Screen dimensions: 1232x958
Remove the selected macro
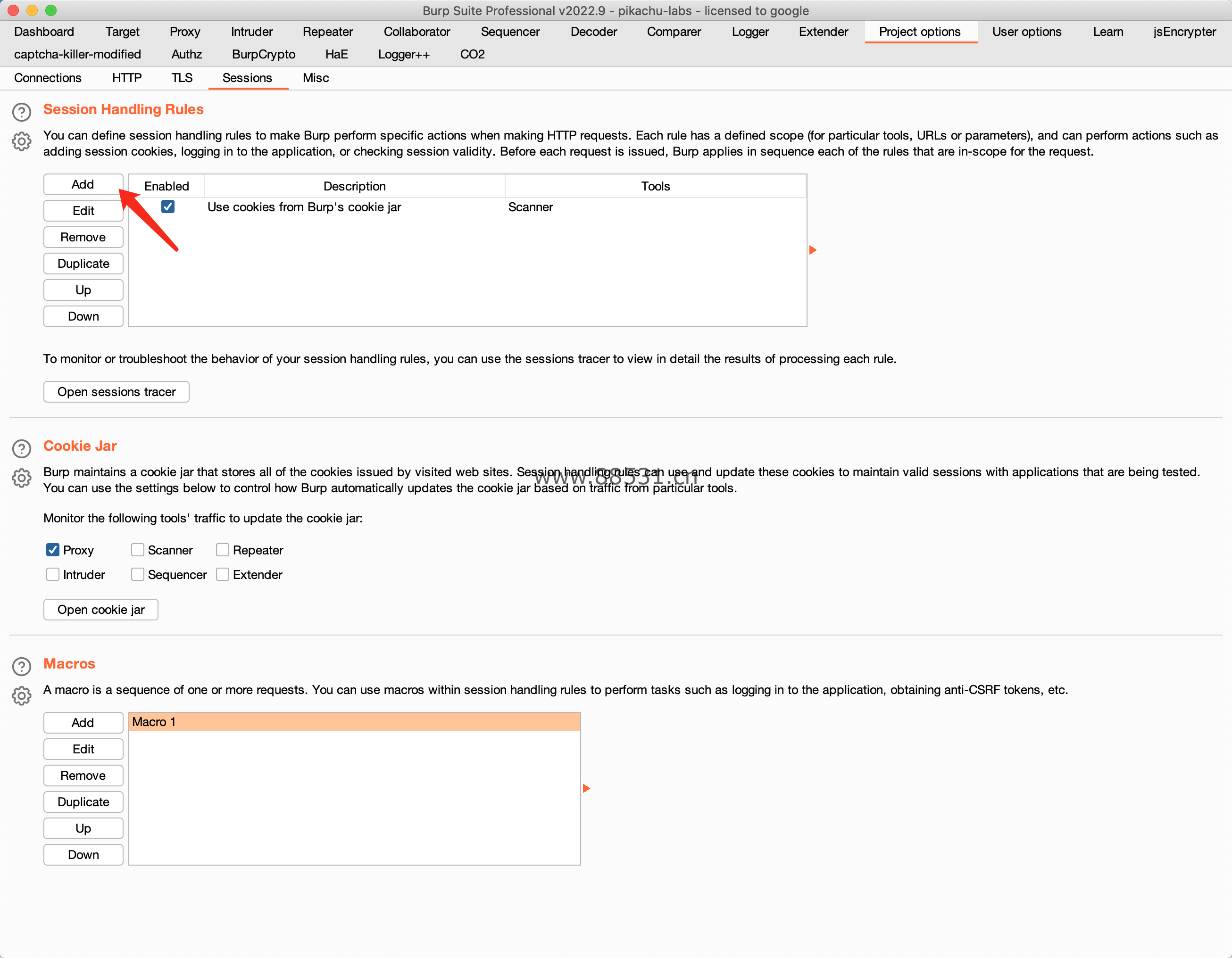point(83,776)
